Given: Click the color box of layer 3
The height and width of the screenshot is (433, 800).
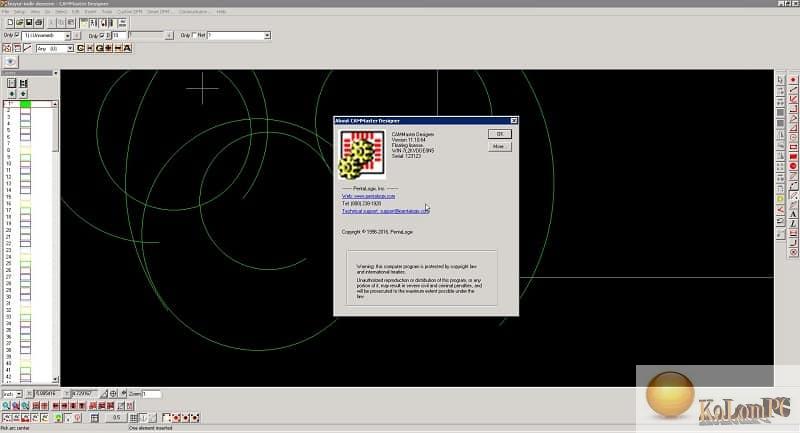Looking at the screenshot, I should pos(25,117).
